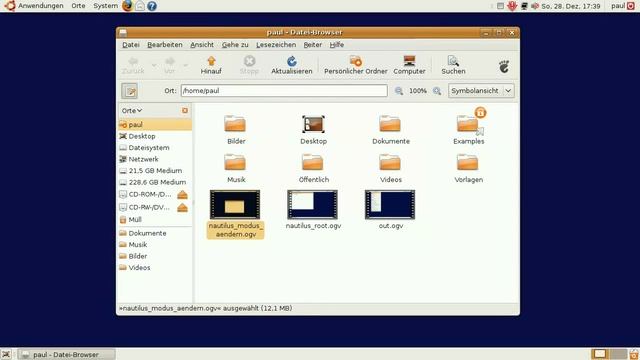Toggle the text-based location bar edit button
This screenshot has width=640, height=360.
tap(129, 91)
